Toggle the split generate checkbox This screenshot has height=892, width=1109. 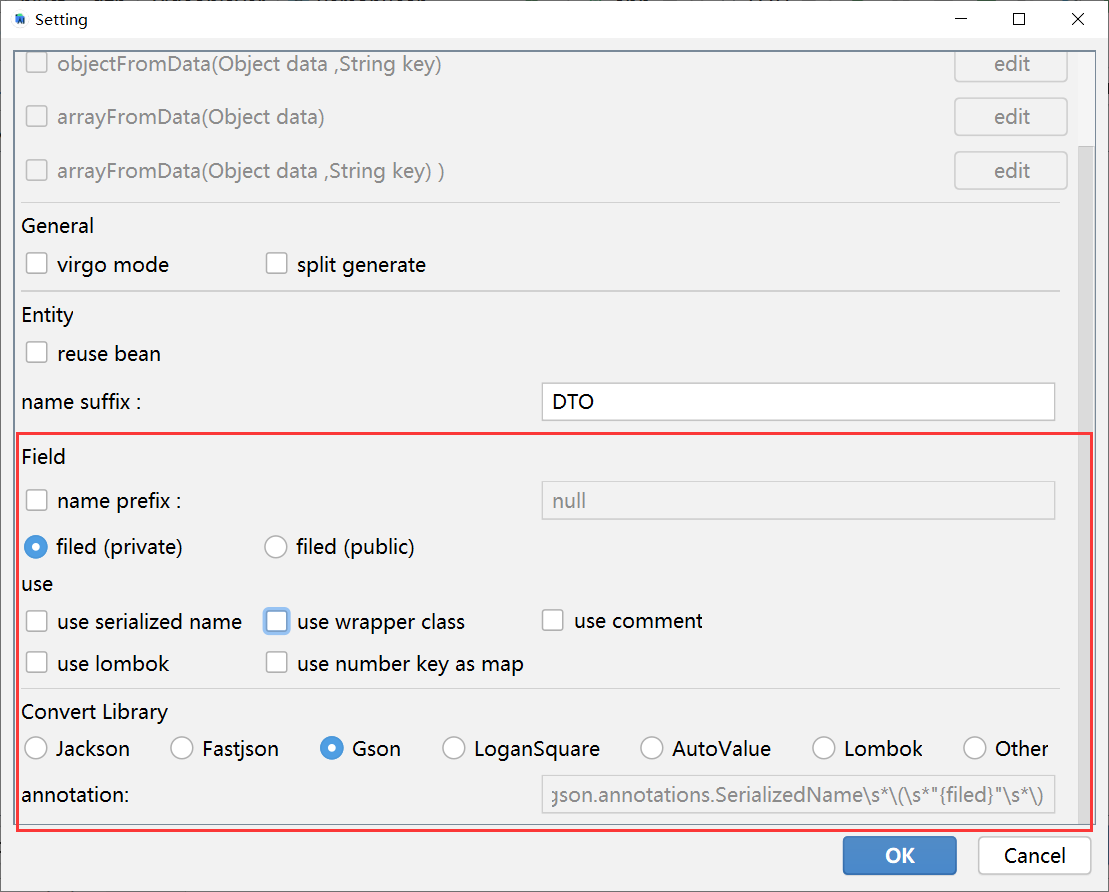277,264
